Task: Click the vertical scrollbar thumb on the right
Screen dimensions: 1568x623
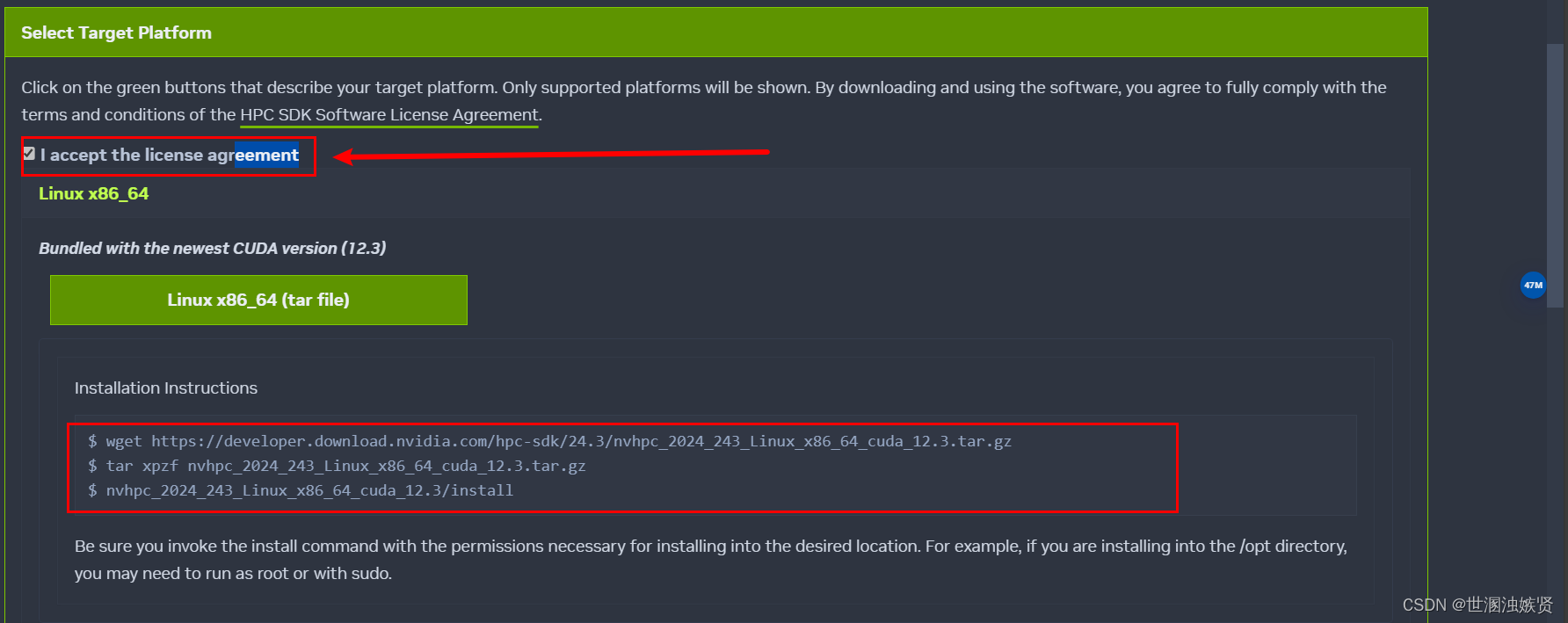Action: [1555, 176]
